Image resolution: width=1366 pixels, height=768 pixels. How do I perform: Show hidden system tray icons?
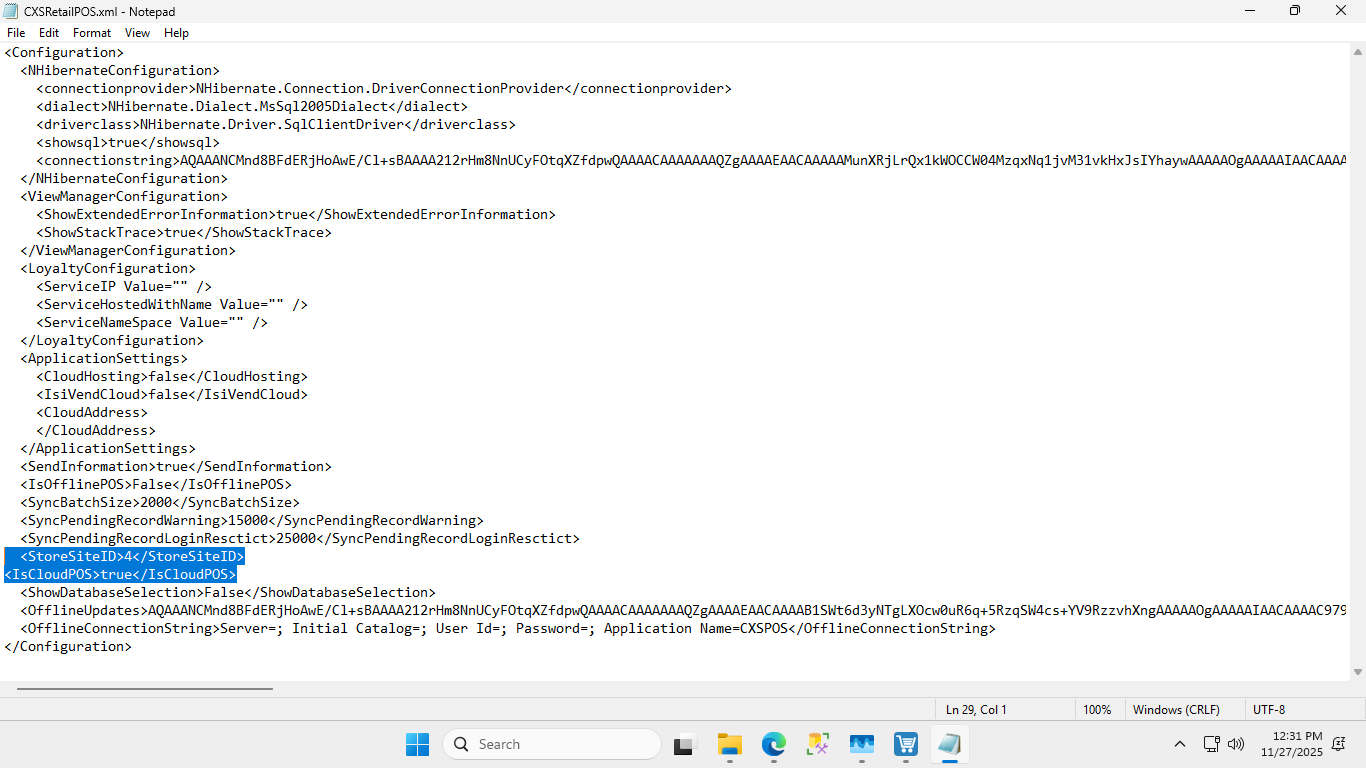click(x=1180, y=744)
